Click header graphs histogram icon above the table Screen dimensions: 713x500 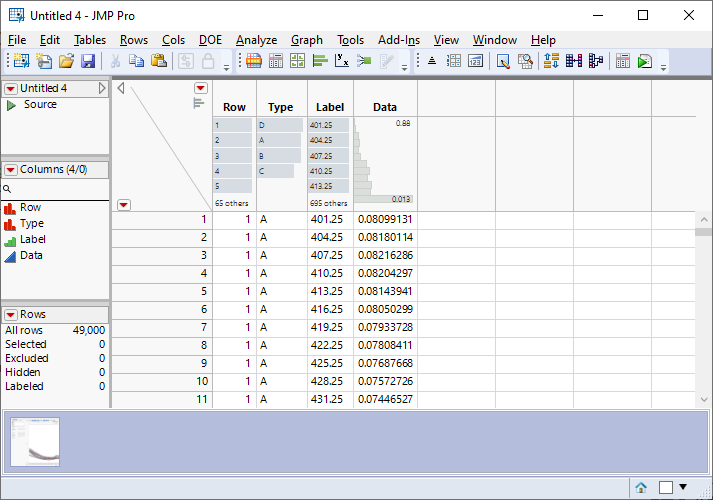tap(198, 103)
